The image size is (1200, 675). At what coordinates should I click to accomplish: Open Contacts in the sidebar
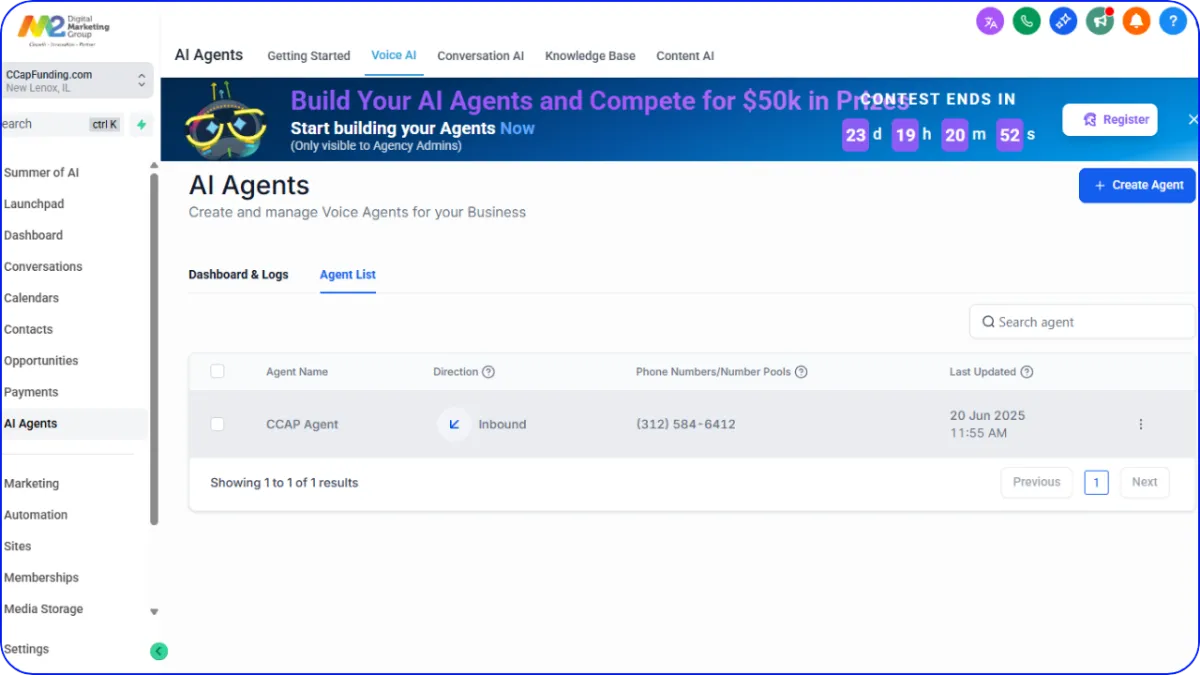(x=28, y=329)
